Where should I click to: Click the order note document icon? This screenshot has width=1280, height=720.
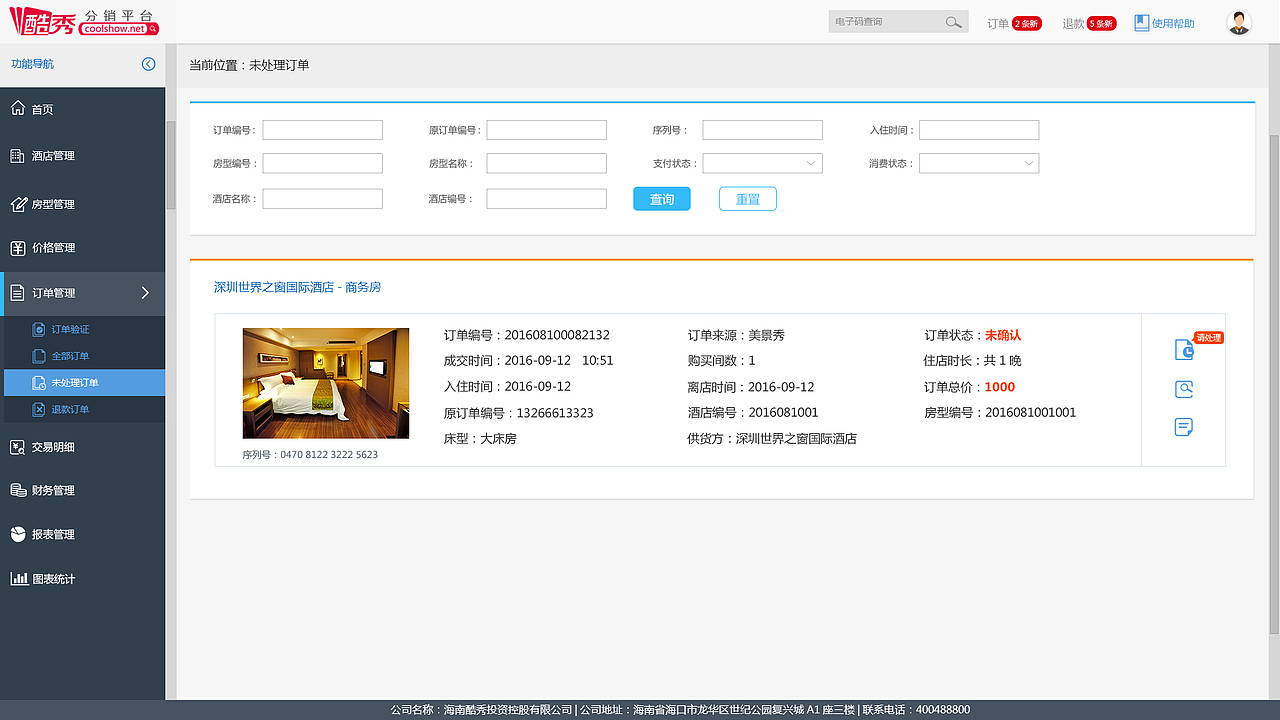coord(1184,427)
